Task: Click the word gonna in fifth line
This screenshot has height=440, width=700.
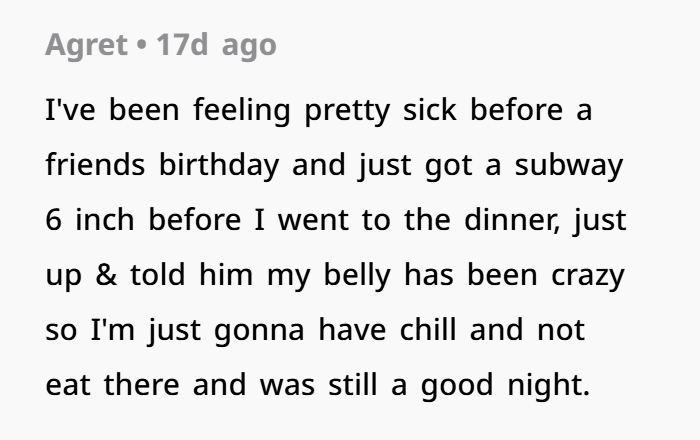Action: pos(259,331)
